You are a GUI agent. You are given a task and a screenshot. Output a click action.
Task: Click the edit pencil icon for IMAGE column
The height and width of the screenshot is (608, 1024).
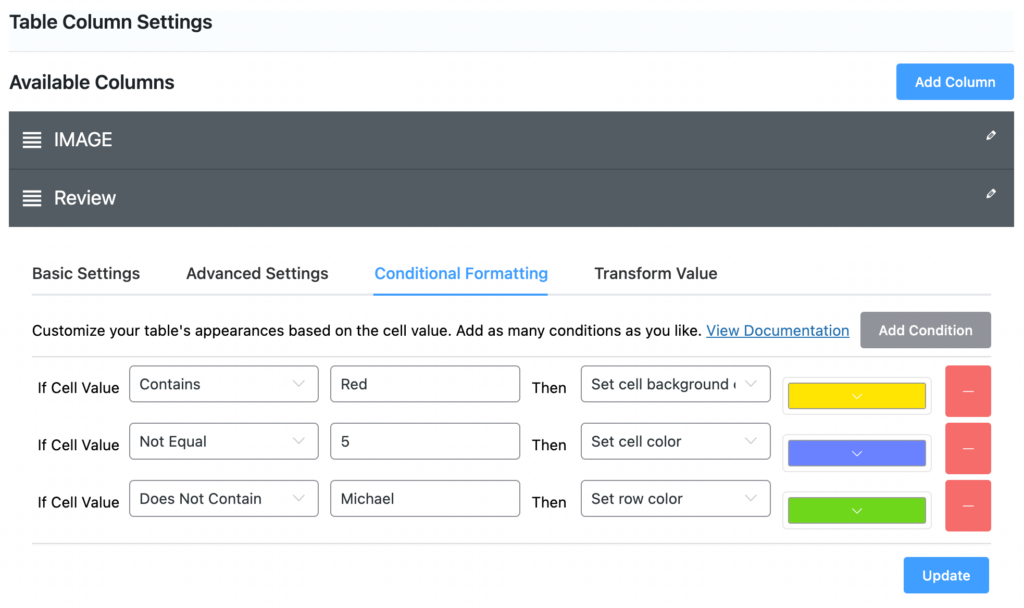[x=991, y=136]
